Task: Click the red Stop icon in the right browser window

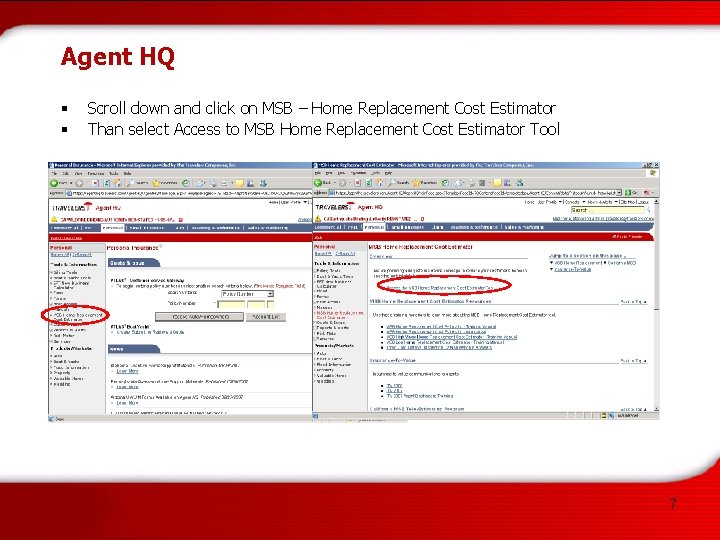Action: [358, 183]
